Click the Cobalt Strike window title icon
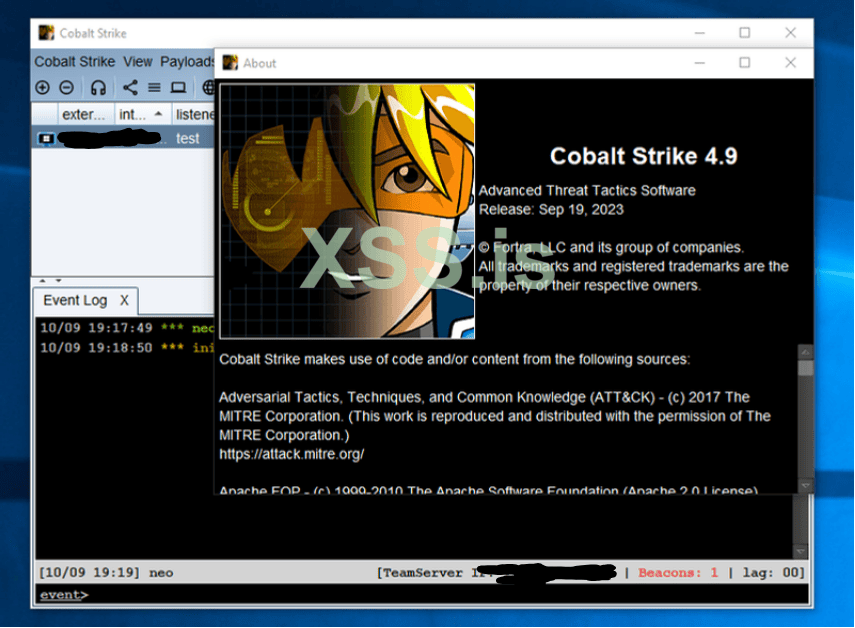 [46, 33]
